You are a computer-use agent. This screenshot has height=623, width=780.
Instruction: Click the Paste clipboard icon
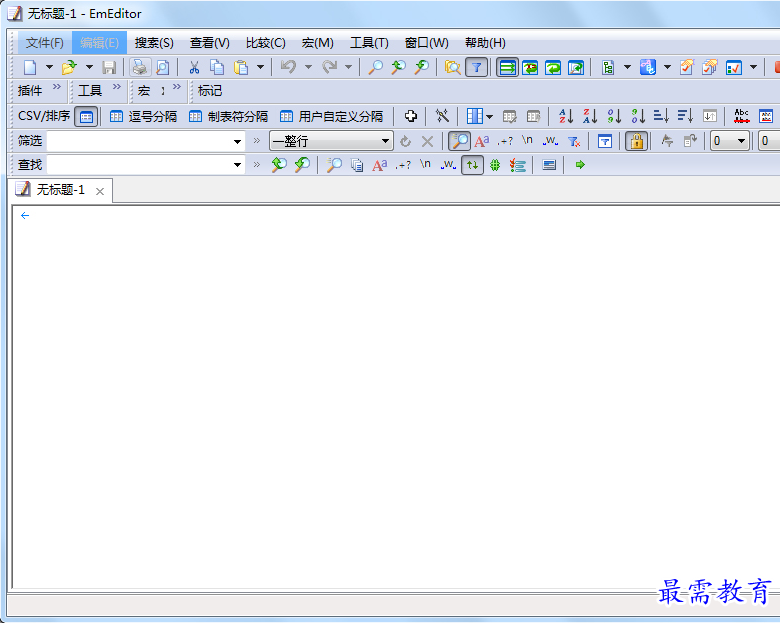pos(241,67)
